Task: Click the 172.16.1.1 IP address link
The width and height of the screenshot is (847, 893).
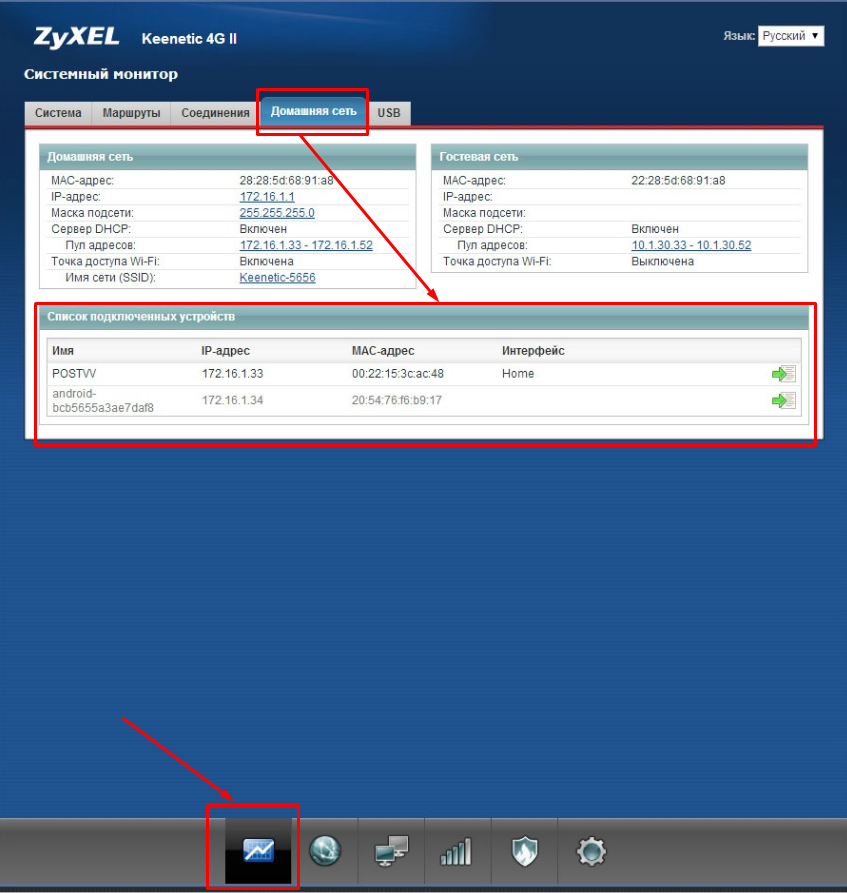Action: tap(267, 197)
